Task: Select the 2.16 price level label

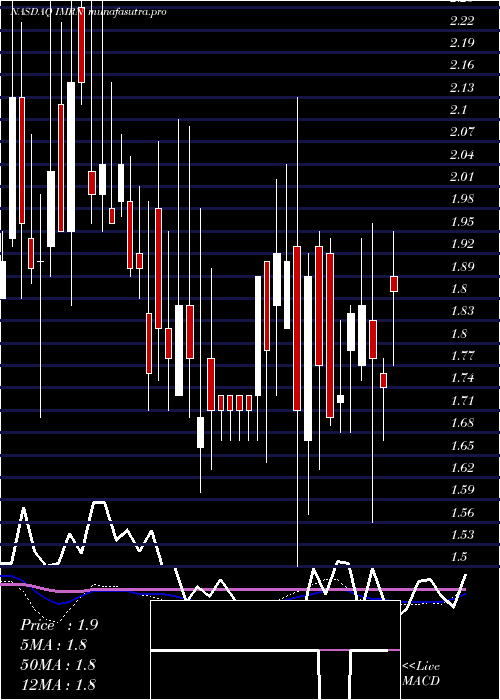Action: tap(462, 65)
